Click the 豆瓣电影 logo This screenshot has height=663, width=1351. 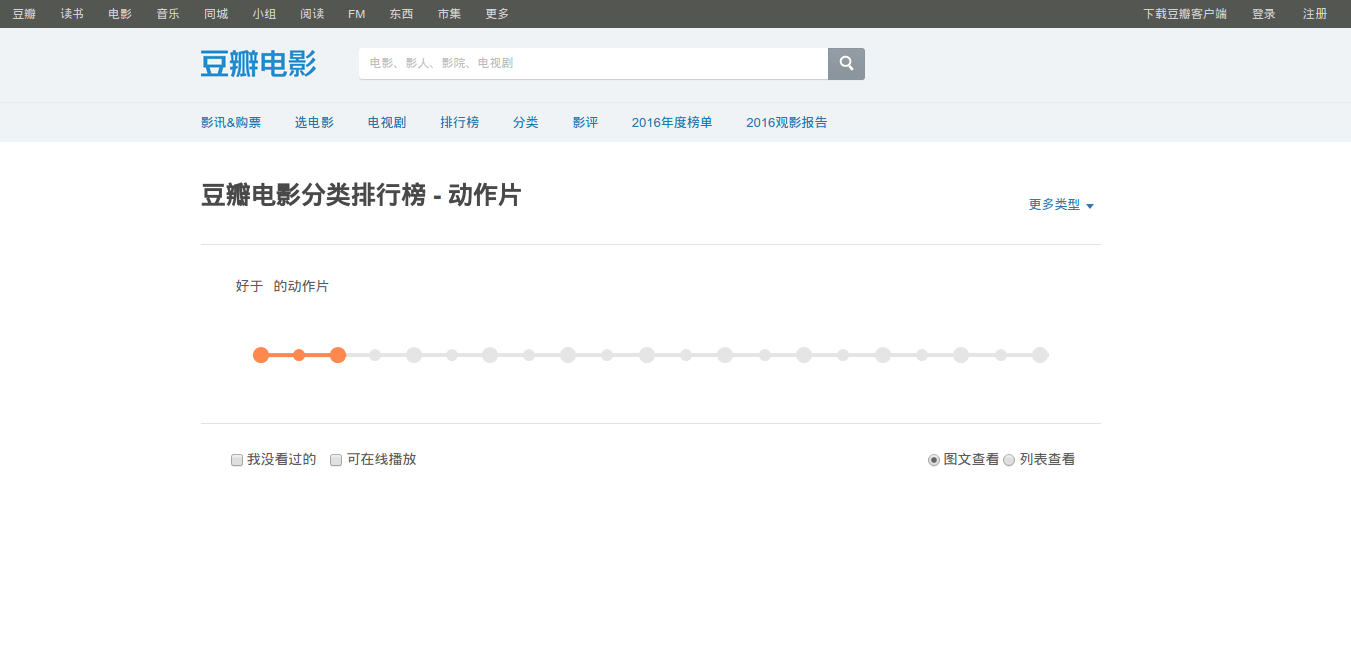[258, 64]
